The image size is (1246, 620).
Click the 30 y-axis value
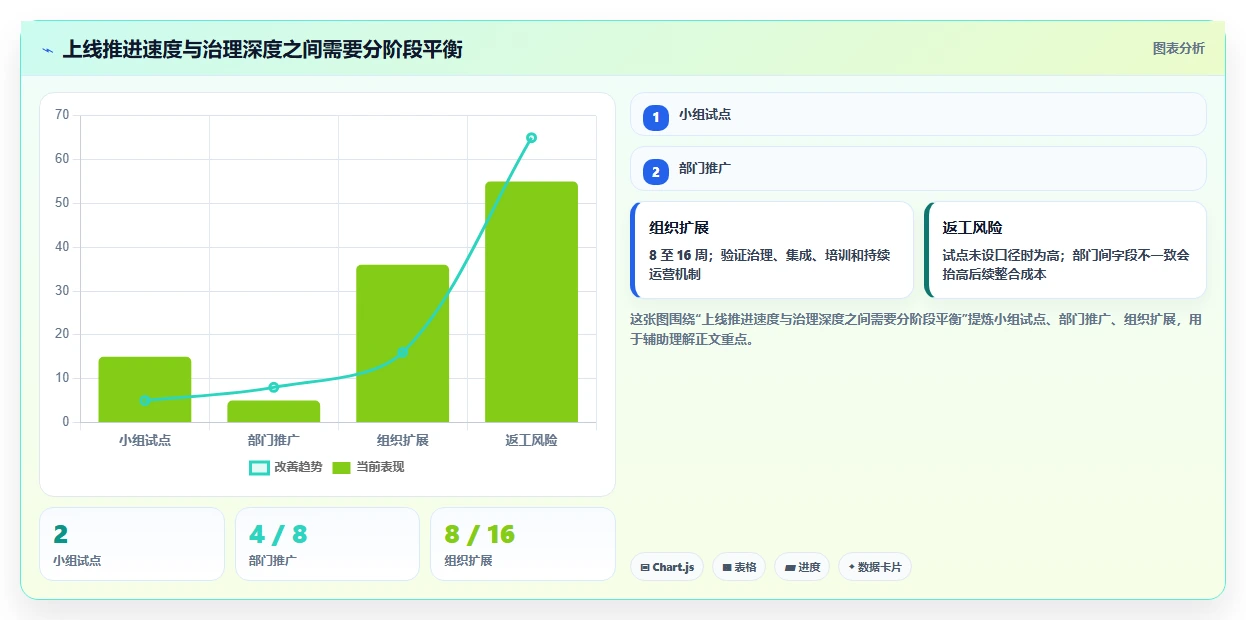(62, 291)
